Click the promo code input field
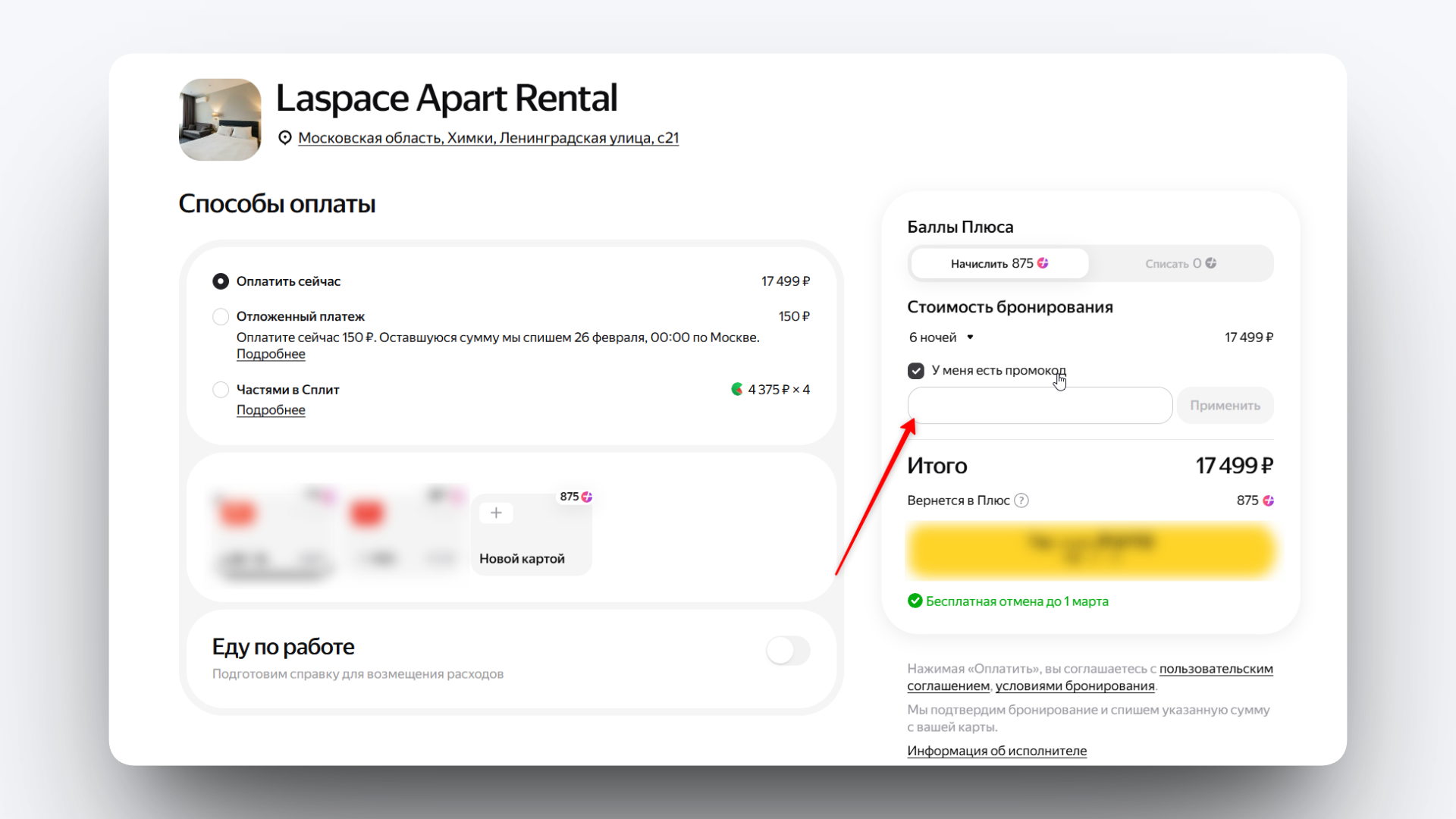 click(x=1040, y=406)
